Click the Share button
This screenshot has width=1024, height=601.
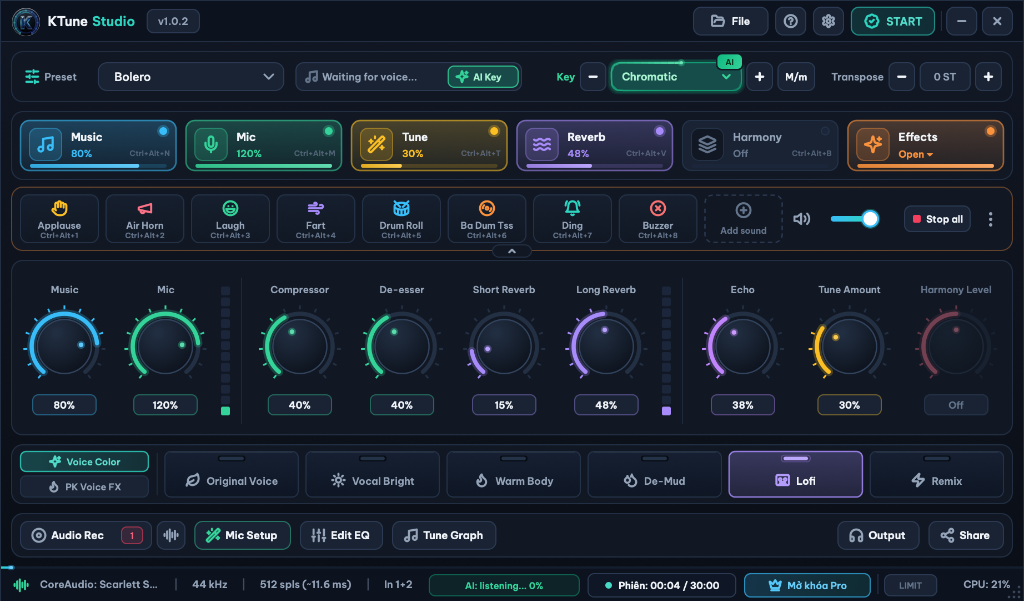pos(966,536)
